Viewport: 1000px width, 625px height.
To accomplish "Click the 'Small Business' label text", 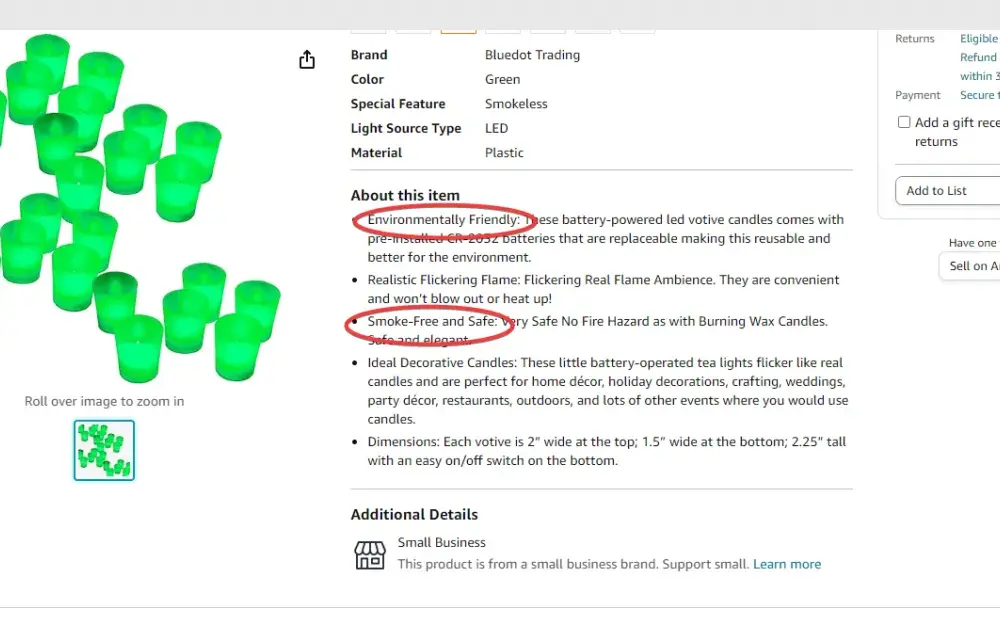I will tap(441, 543).
